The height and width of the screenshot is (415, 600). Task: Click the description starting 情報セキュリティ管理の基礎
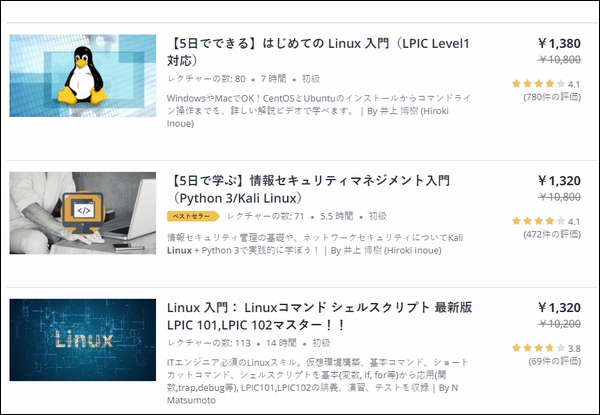point(315,244)
